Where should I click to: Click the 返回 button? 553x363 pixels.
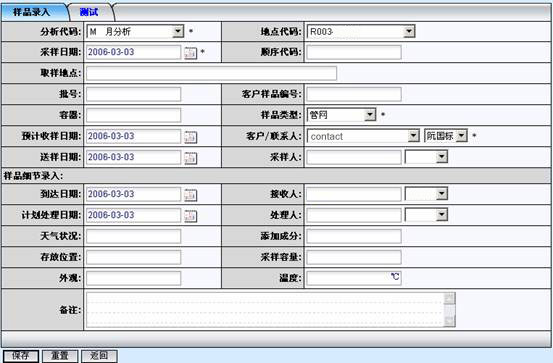point(99,356)
